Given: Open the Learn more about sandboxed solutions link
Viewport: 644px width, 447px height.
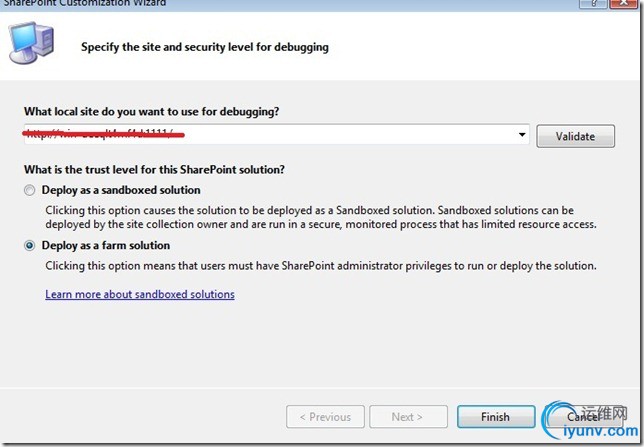Looking at the screenshot, I should 140,294.
